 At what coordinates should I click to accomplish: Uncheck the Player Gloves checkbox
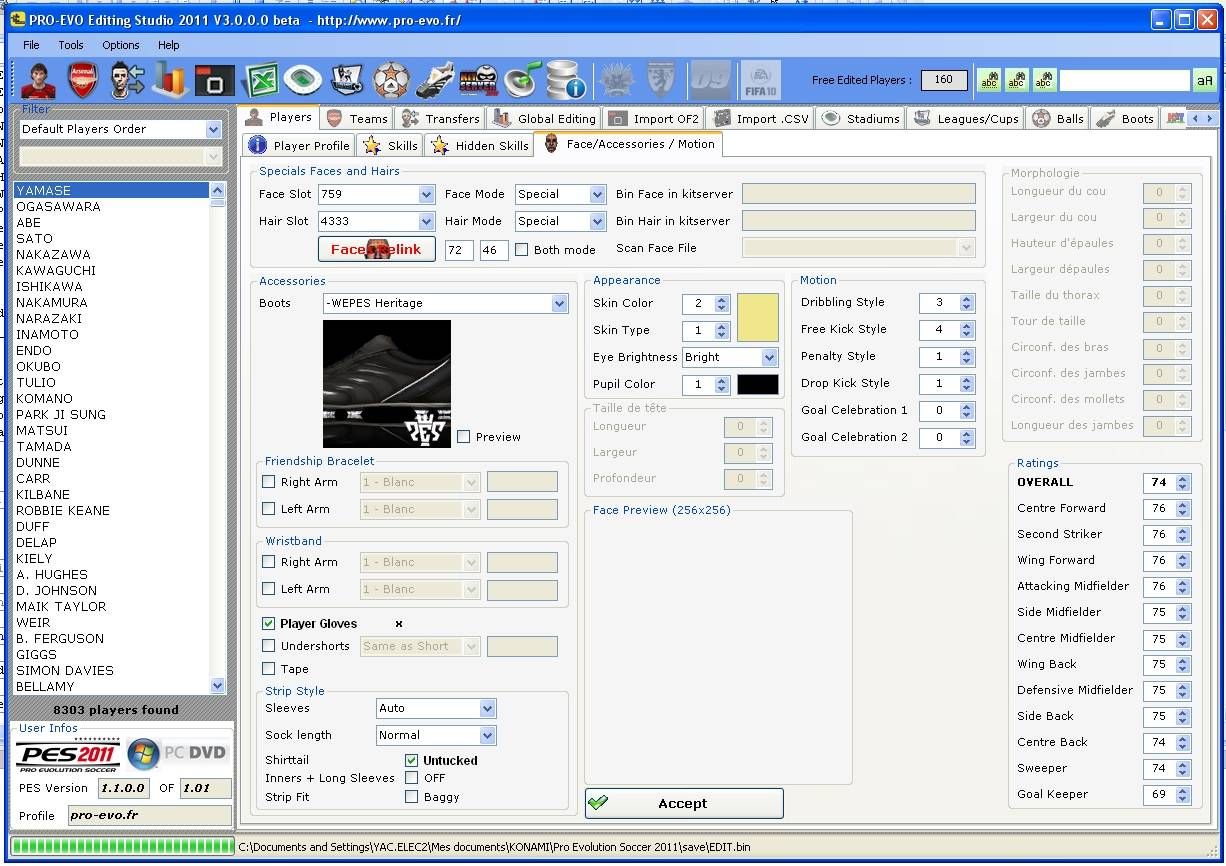268,624
